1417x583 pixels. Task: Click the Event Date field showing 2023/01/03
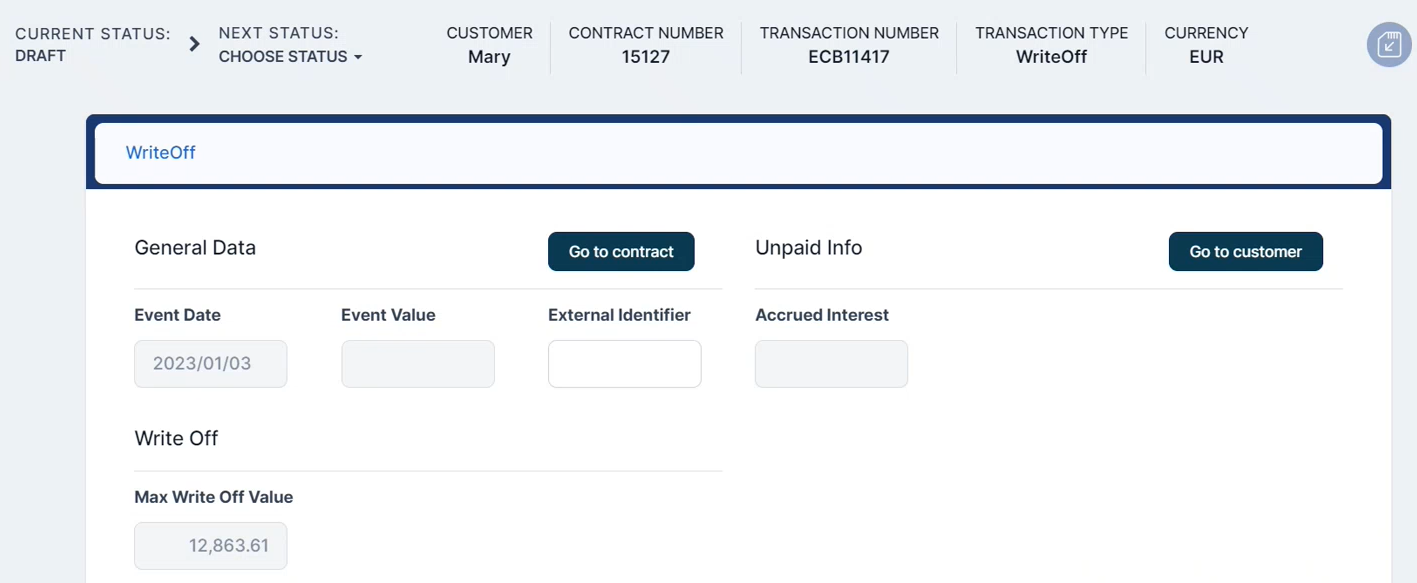pyautogui.click(x=210, y=364)
